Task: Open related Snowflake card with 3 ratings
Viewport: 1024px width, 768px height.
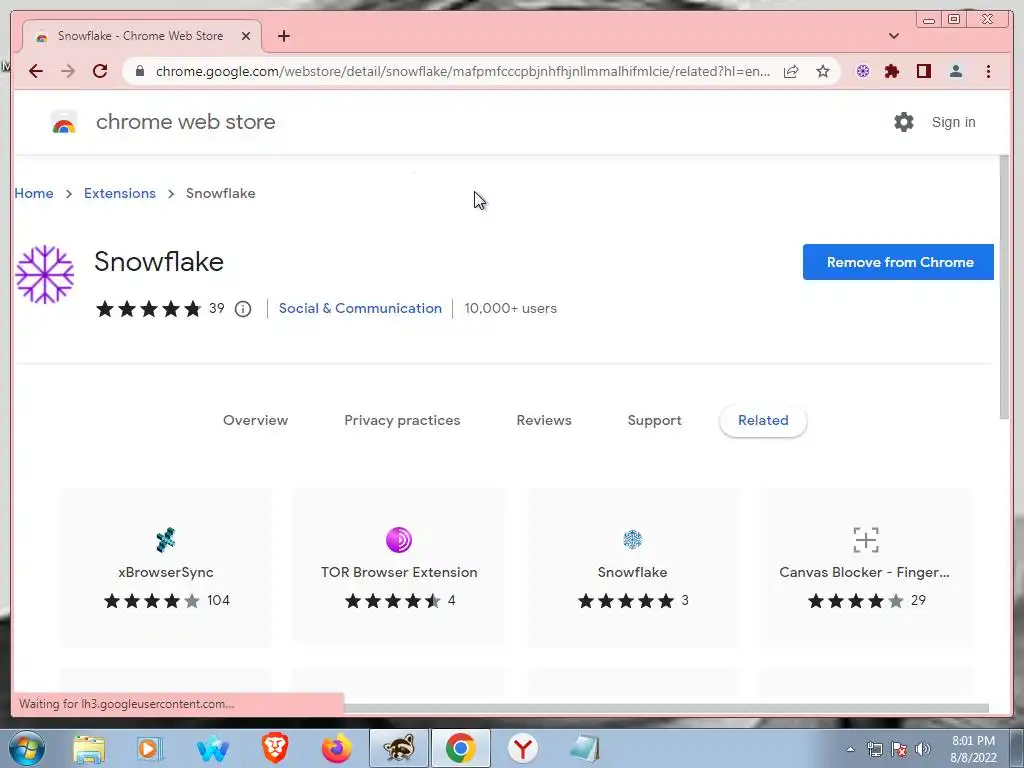Action: pos(632,568)
